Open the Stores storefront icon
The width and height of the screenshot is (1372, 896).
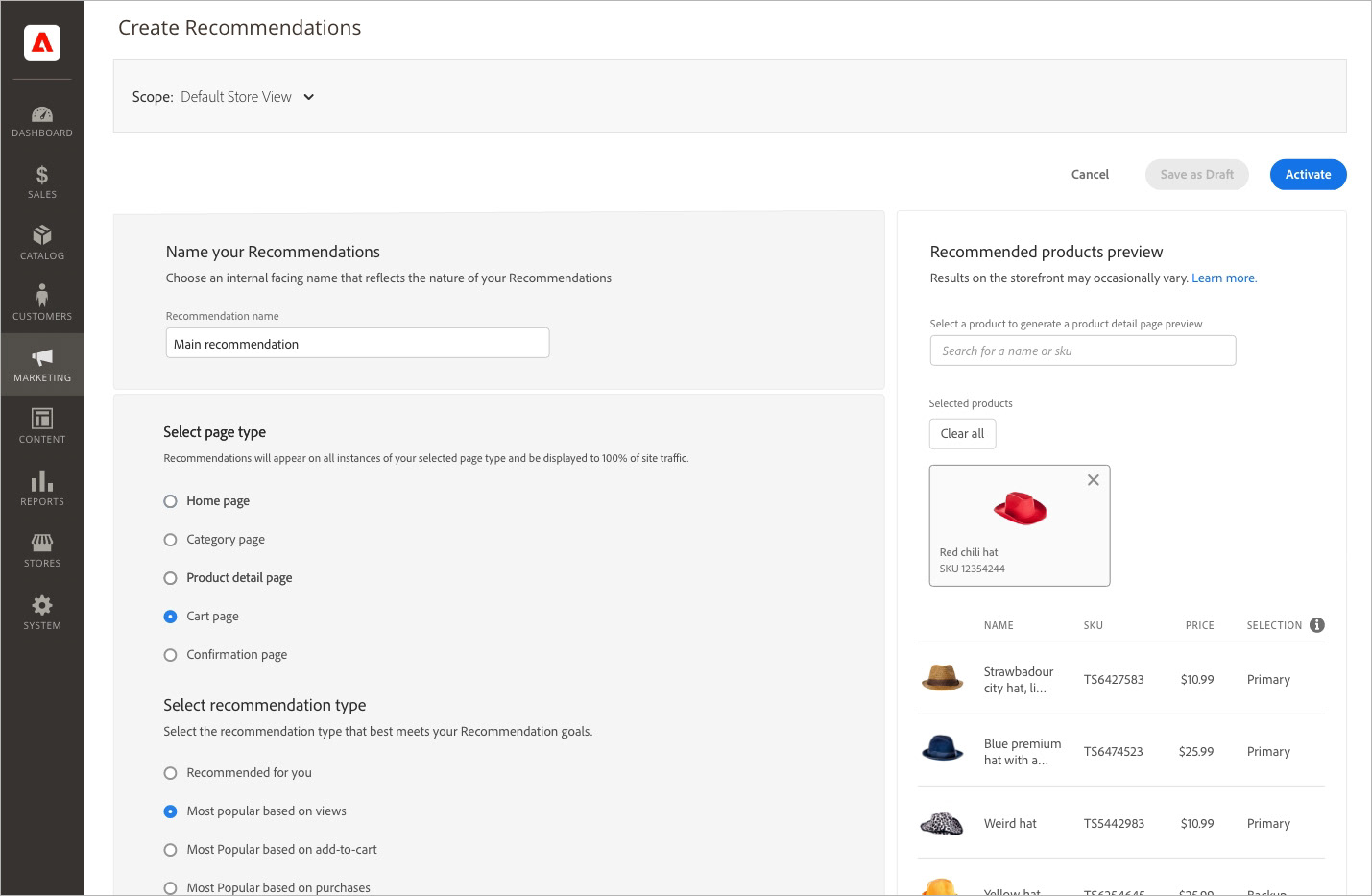click(x=42, y=543)
